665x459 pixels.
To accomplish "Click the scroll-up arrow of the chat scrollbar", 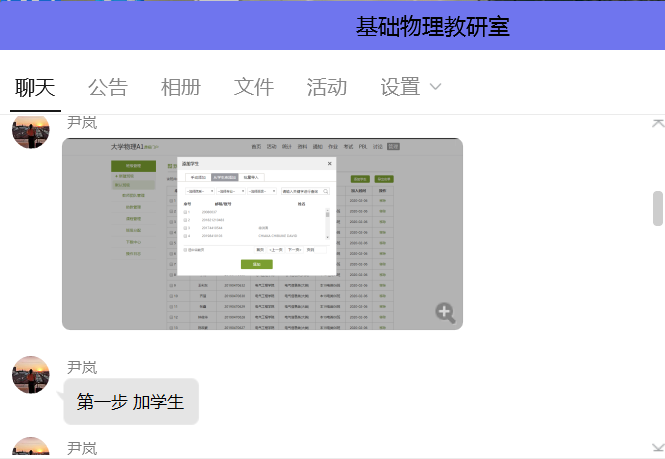I will point(657,122).
